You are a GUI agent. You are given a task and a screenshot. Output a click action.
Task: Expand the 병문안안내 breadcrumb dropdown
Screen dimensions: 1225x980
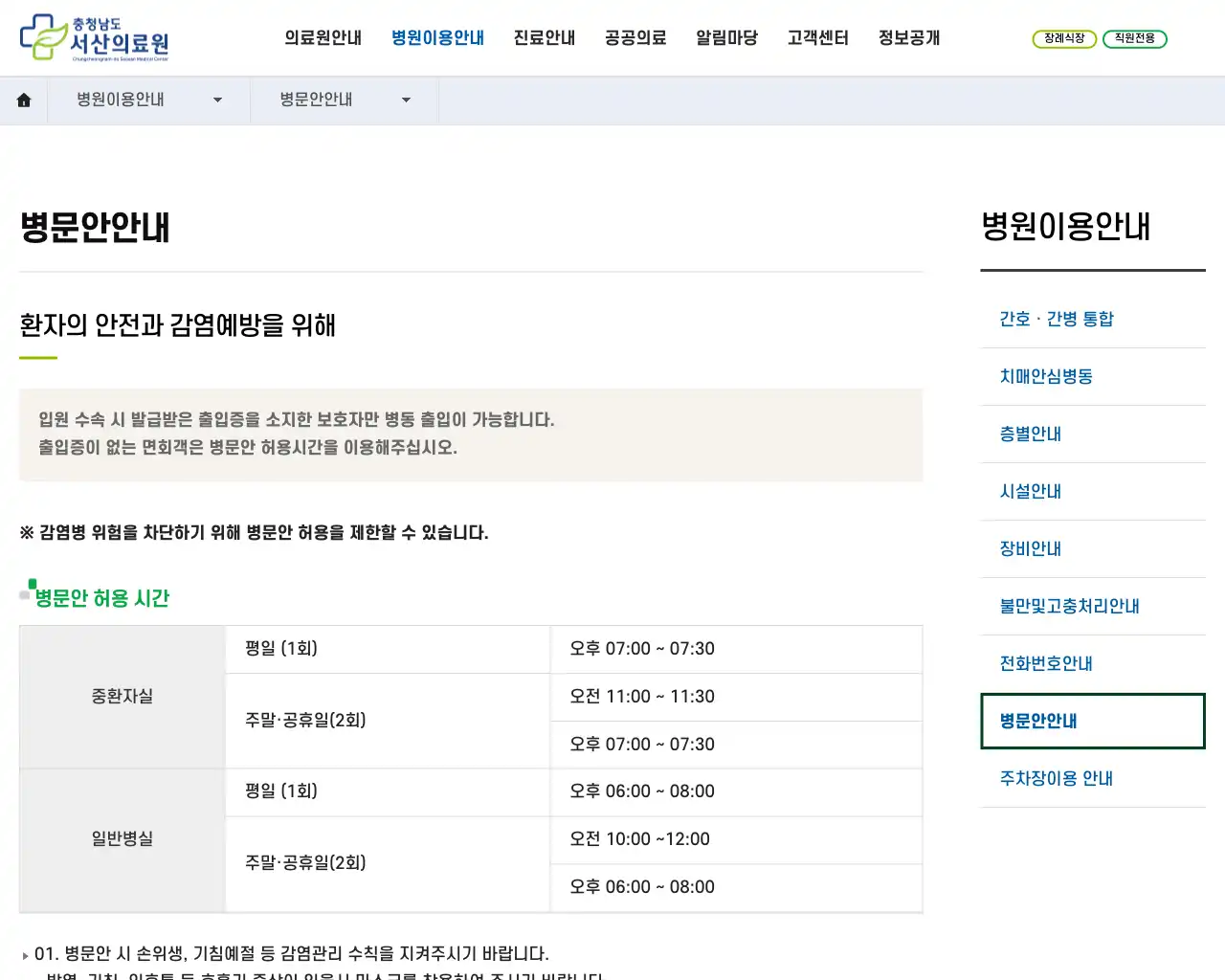[x=406, y=100]
